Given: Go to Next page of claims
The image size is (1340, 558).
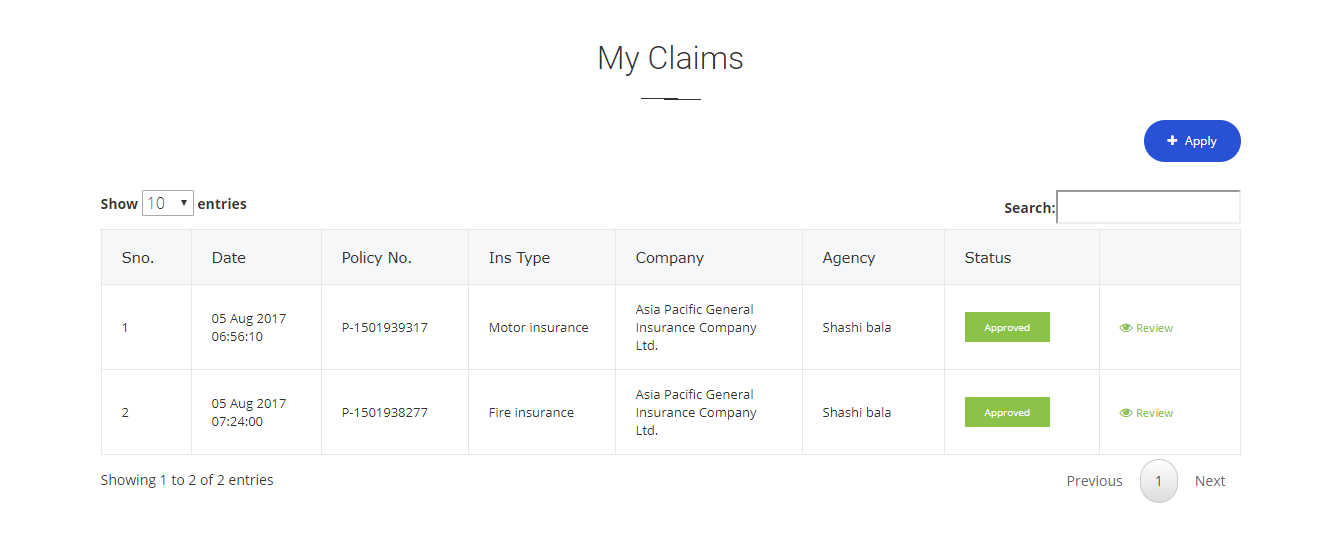Looking at the screenshot, I should (x=1210, y=481).
